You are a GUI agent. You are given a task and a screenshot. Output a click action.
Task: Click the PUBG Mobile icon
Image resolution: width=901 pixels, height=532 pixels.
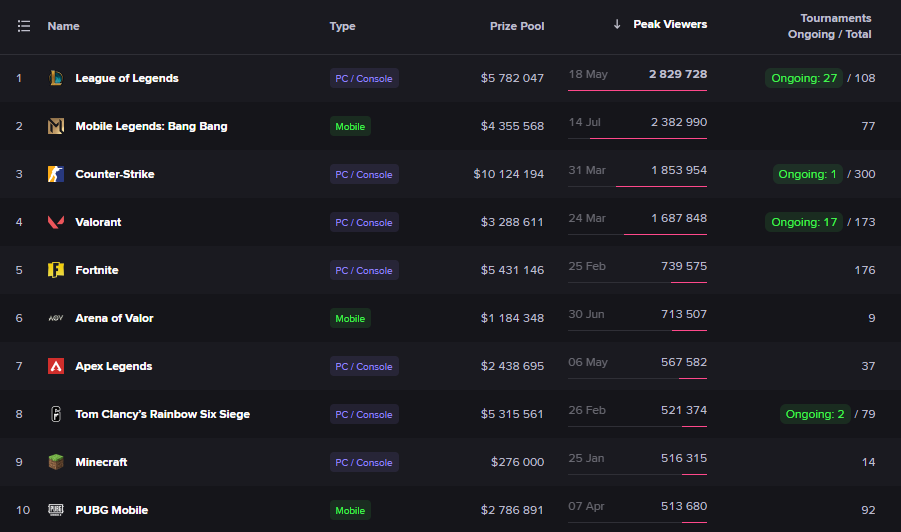click(x=56, y=510)
